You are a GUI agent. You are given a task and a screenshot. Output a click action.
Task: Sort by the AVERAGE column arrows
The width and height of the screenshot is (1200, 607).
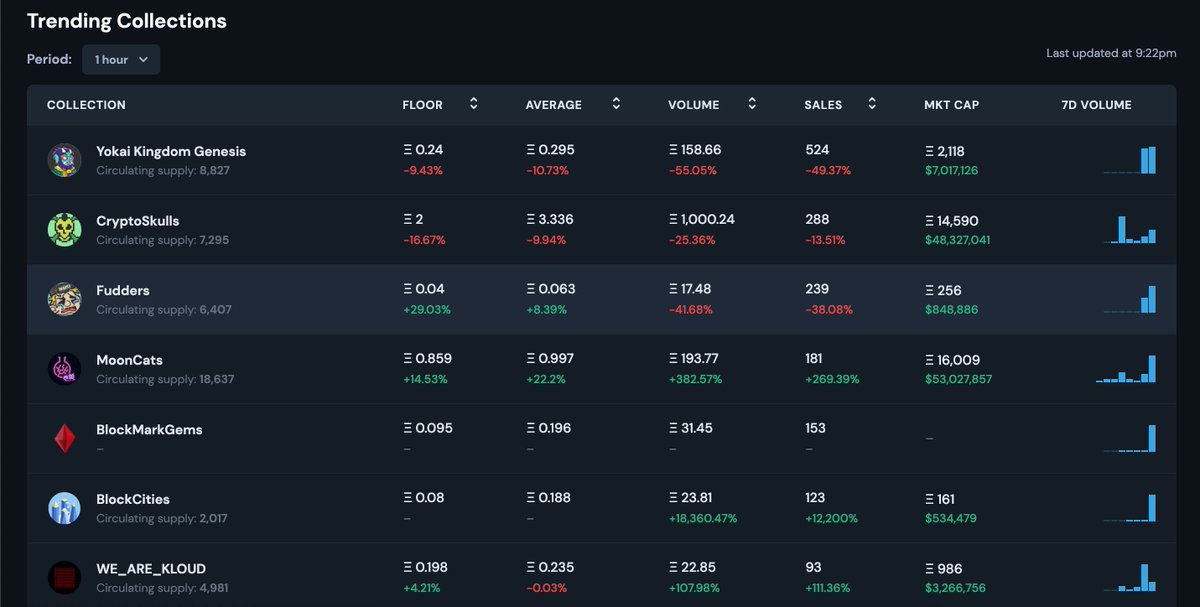(x=616, y=104)
